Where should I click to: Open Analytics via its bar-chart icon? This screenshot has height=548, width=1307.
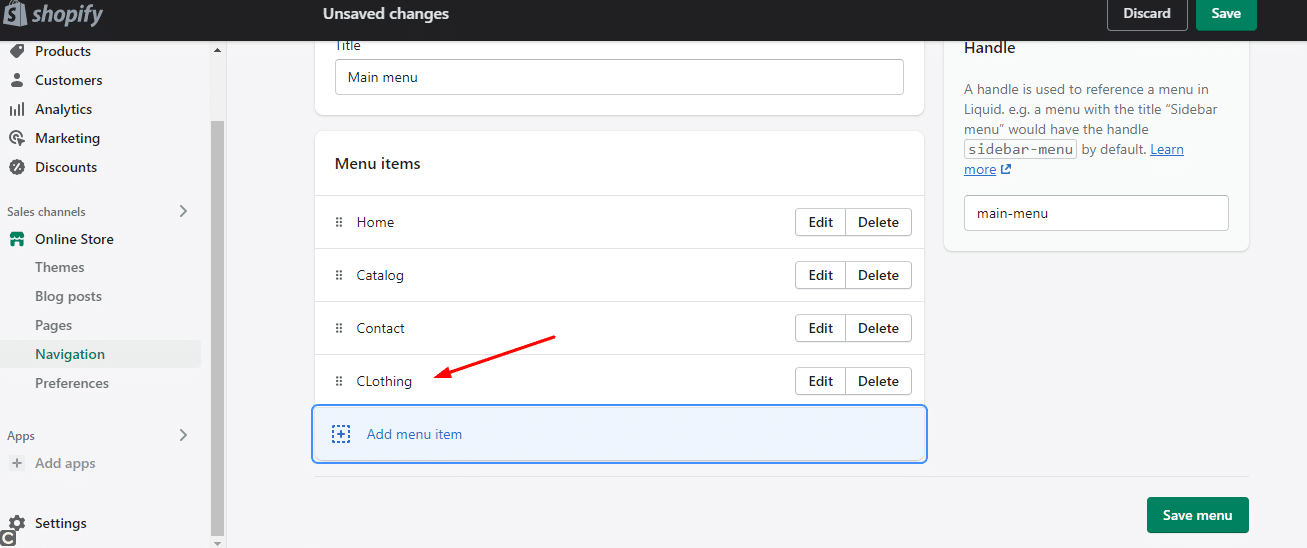17,109
